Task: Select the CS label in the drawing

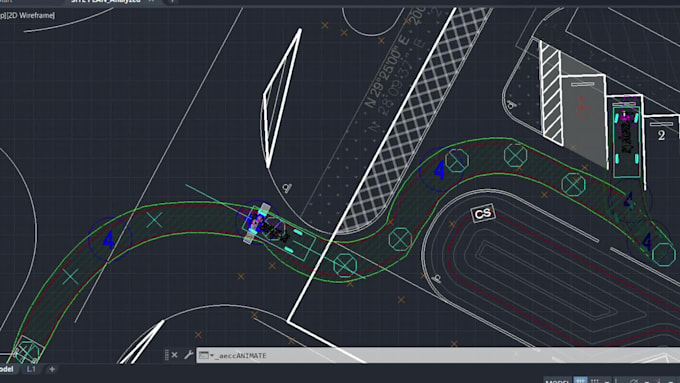Action: click(483, 213)
